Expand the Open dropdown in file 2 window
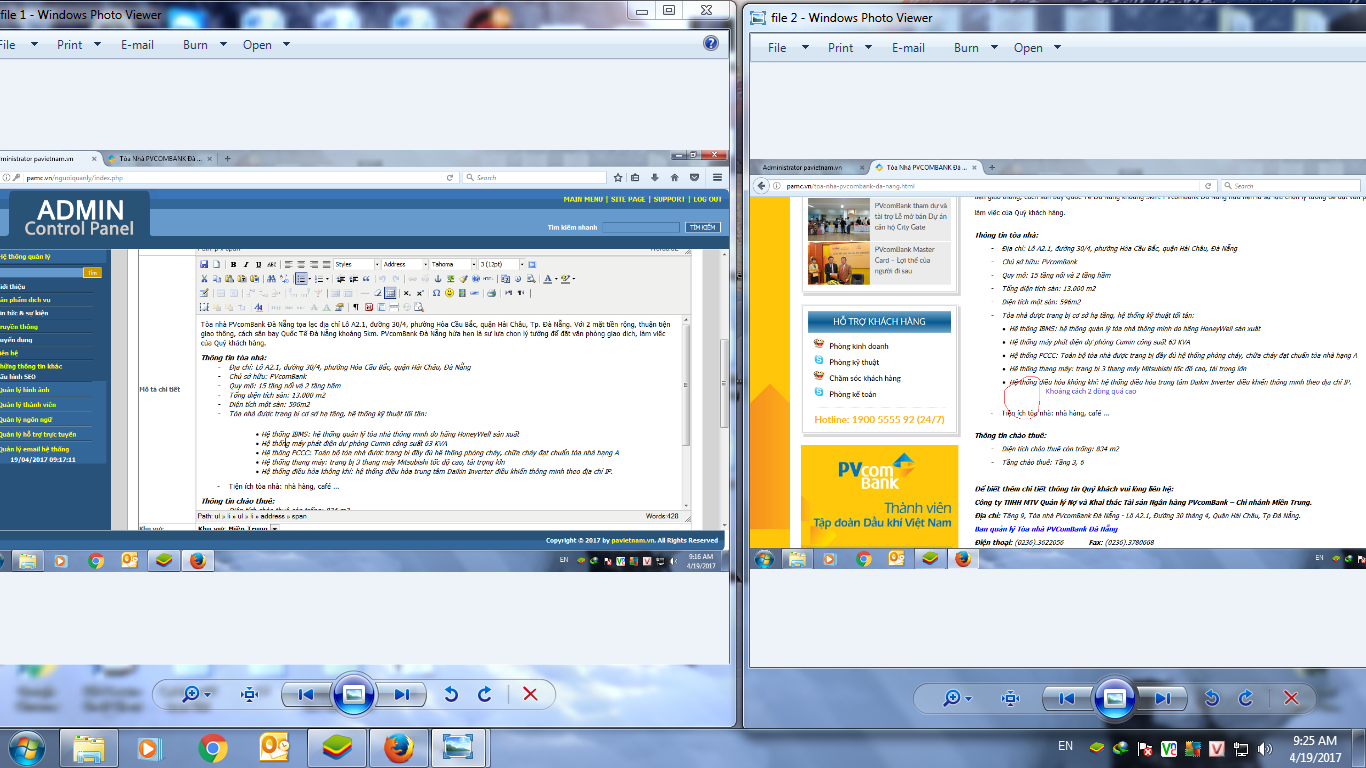The height and width of the screenshot is (768, 1366). 1036,47
